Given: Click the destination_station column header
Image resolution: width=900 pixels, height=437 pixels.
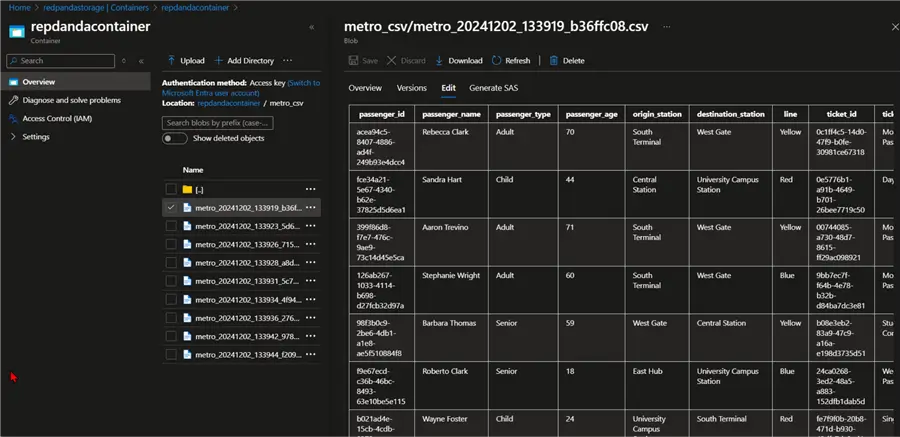Looking at the screenshot, I should (731, 114).
